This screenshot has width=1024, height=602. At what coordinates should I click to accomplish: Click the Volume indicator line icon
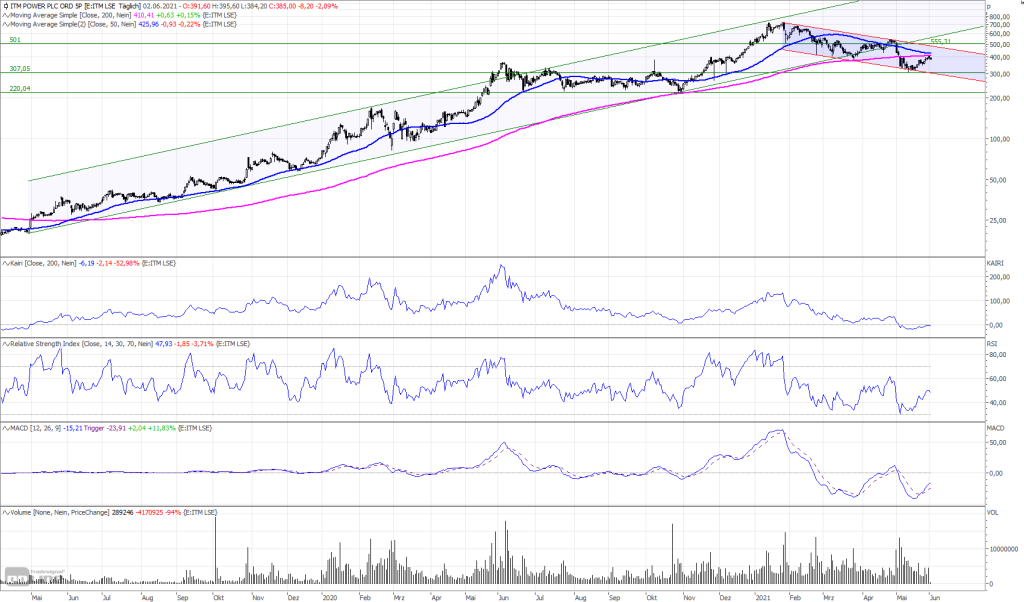click(5, 512)
